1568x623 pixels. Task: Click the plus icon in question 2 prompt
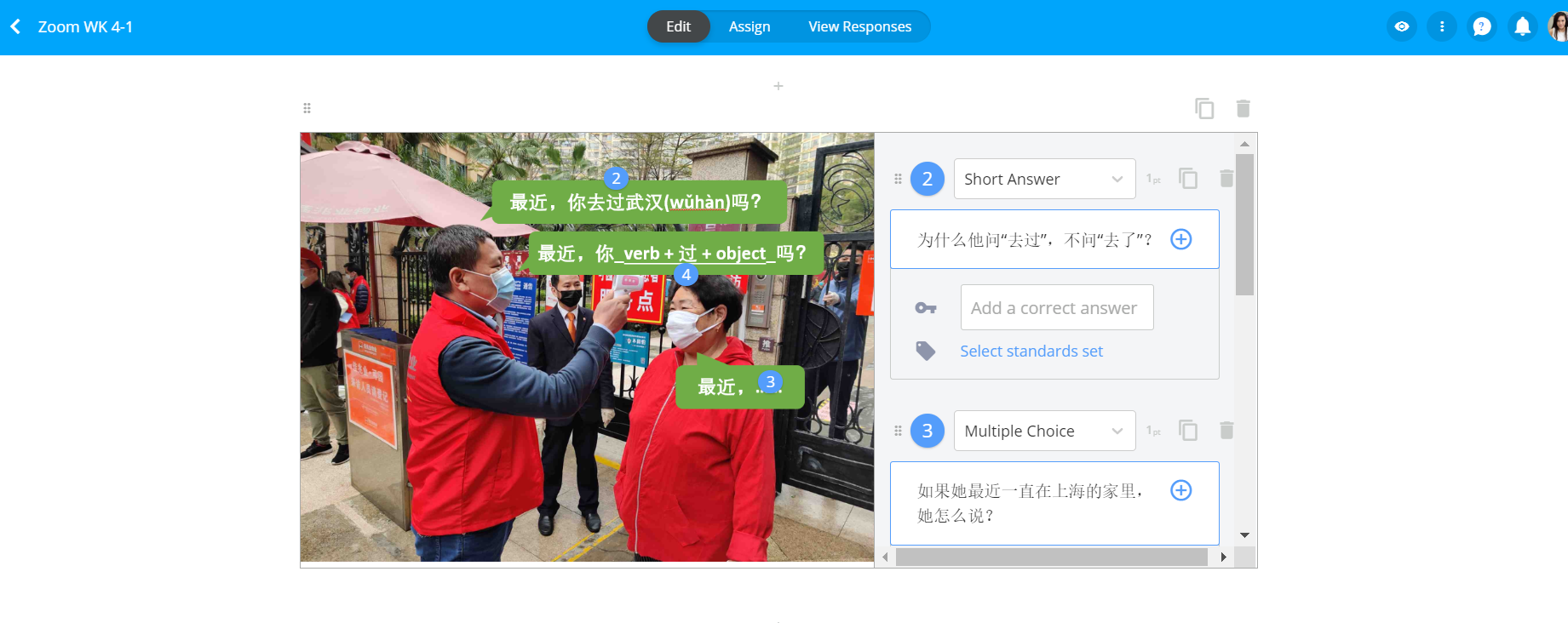[1180, 239]
